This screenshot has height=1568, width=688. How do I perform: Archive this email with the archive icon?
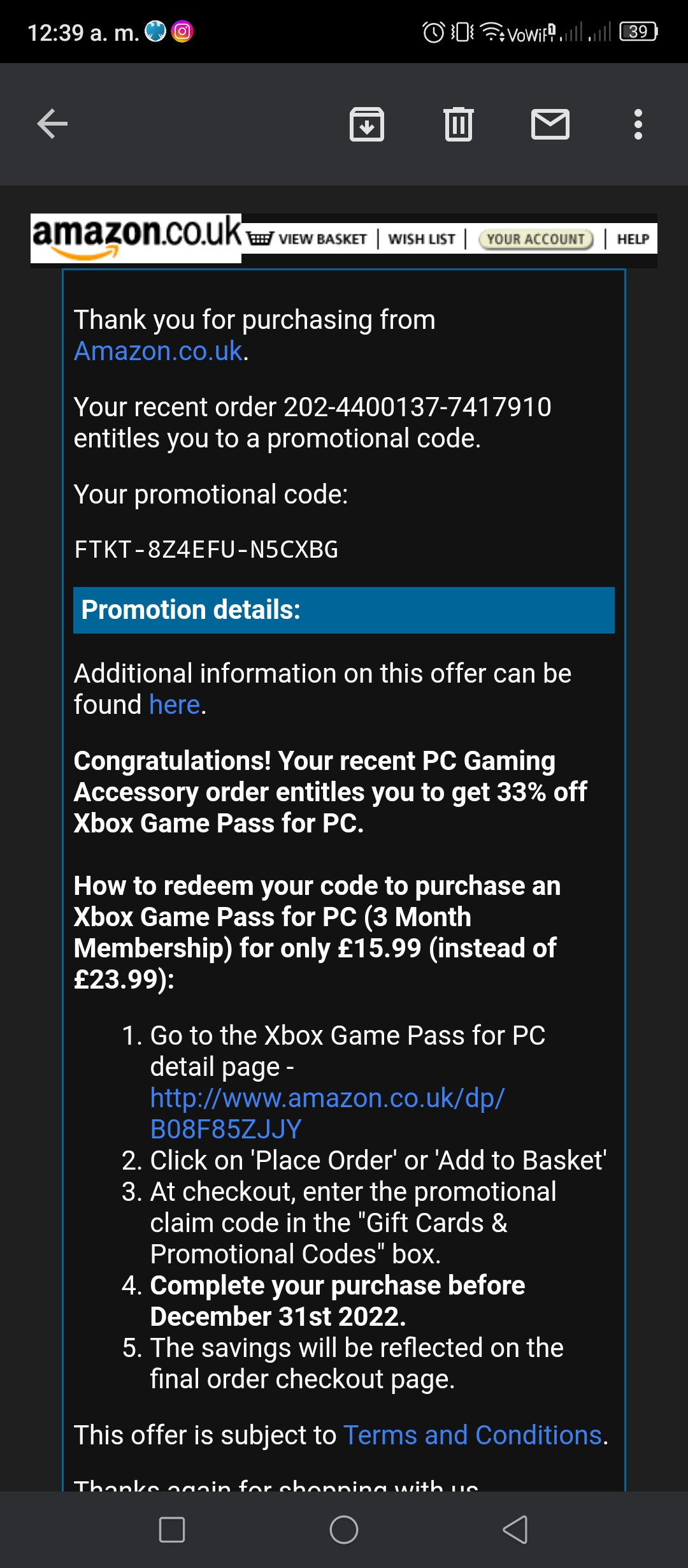coord(367,124)
